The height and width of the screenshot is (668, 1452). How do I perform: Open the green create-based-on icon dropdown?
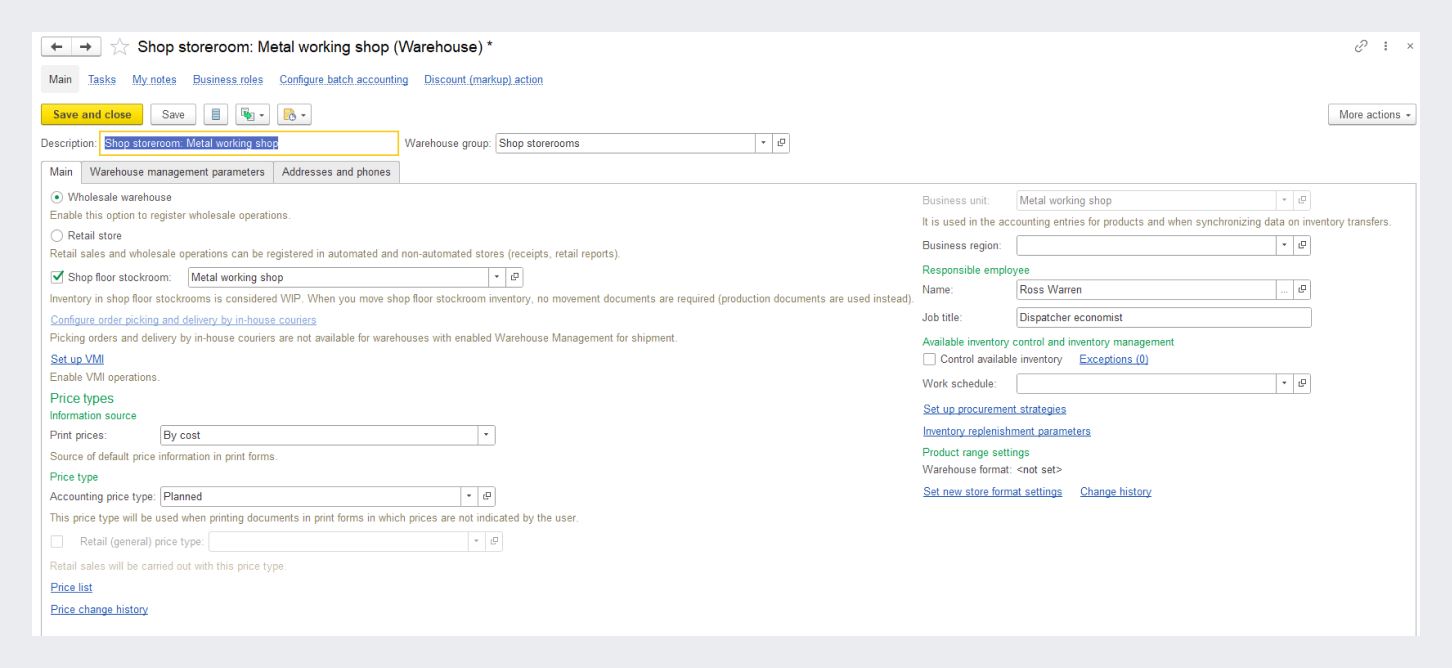253,115
